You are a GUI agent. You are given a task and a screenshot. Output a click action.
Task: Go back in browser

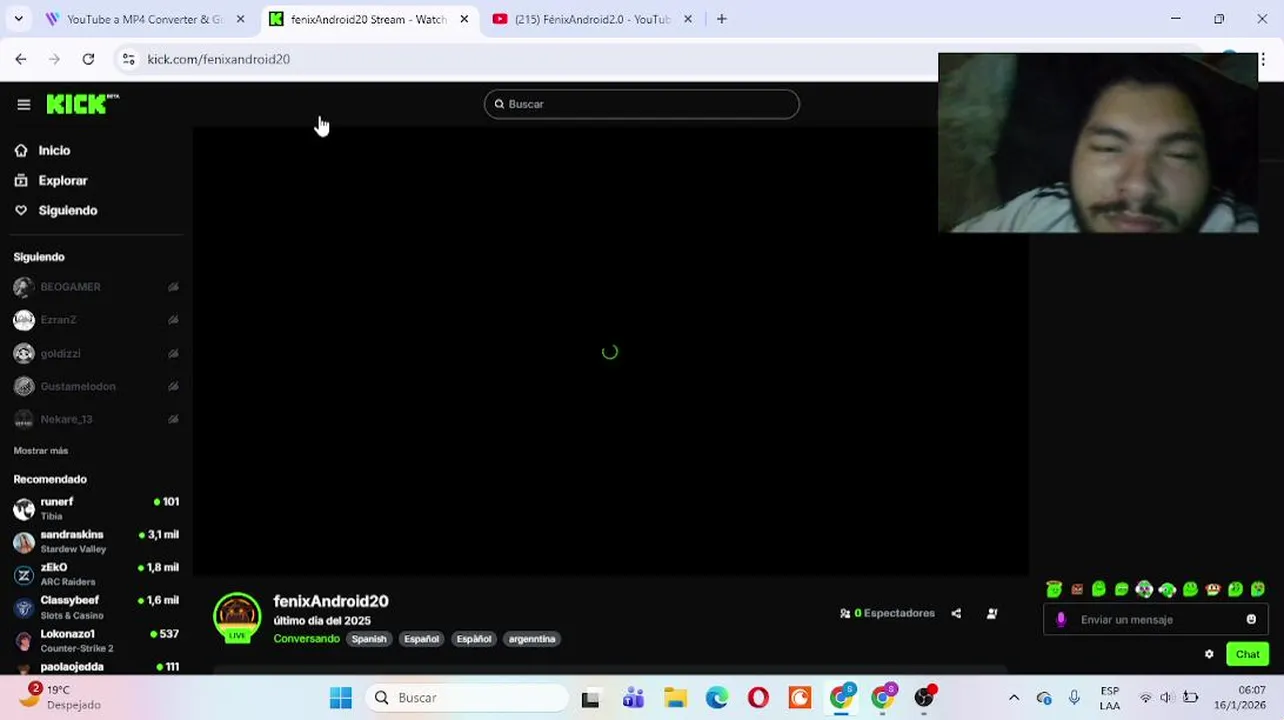(x=21, y=59)
